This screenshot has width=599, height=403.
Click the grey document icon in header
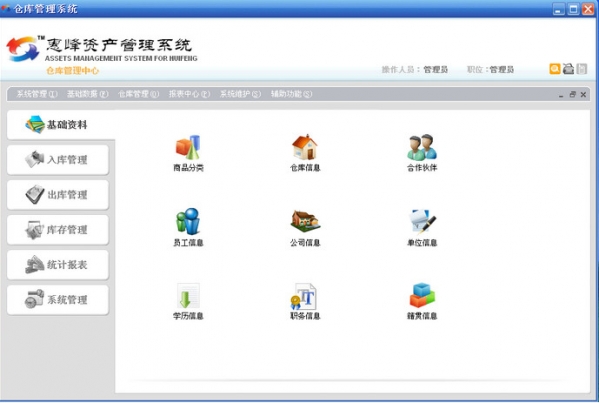tap(581, 69)
